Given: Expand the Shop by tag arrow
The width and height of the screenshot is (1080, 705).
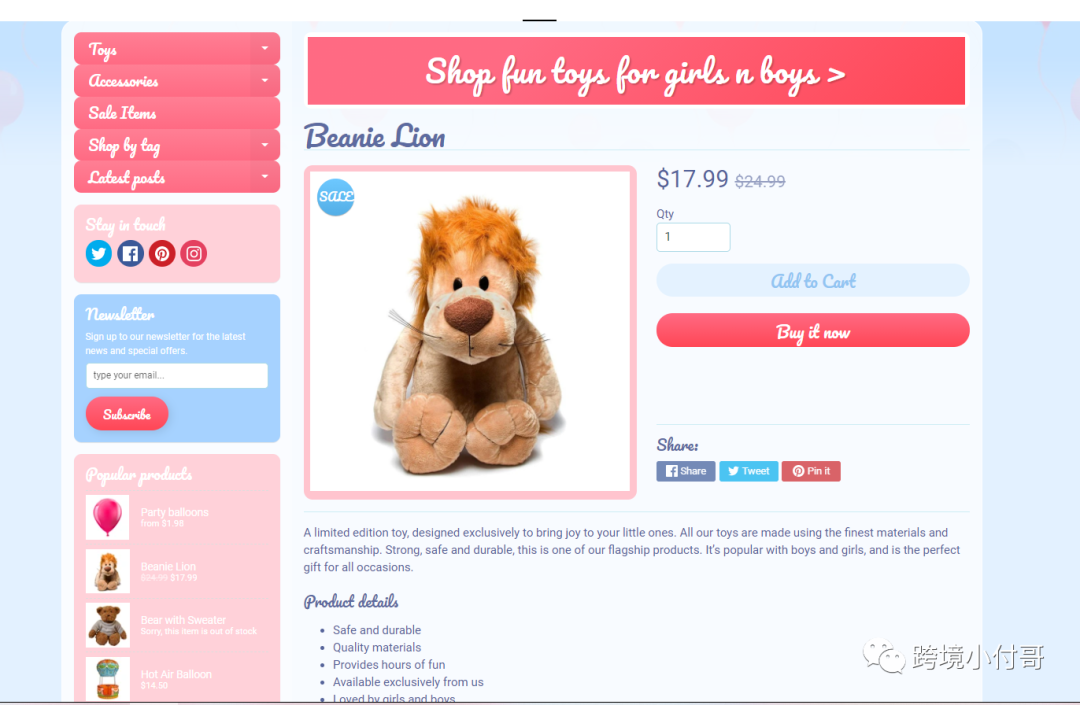Looking at the screenshot, I should (264, 145).
